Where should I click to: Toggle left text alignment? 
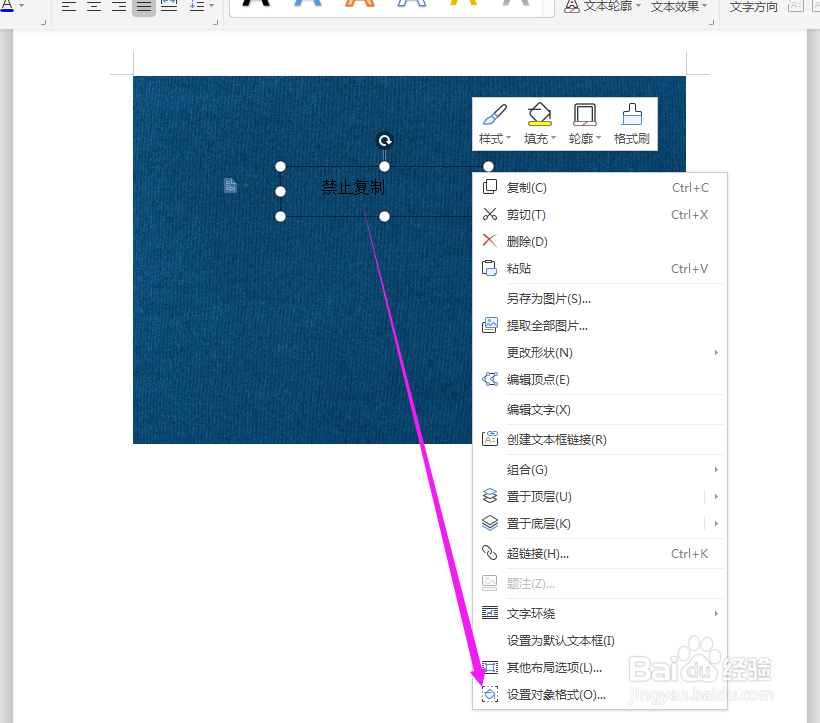(x=68, y=5)
